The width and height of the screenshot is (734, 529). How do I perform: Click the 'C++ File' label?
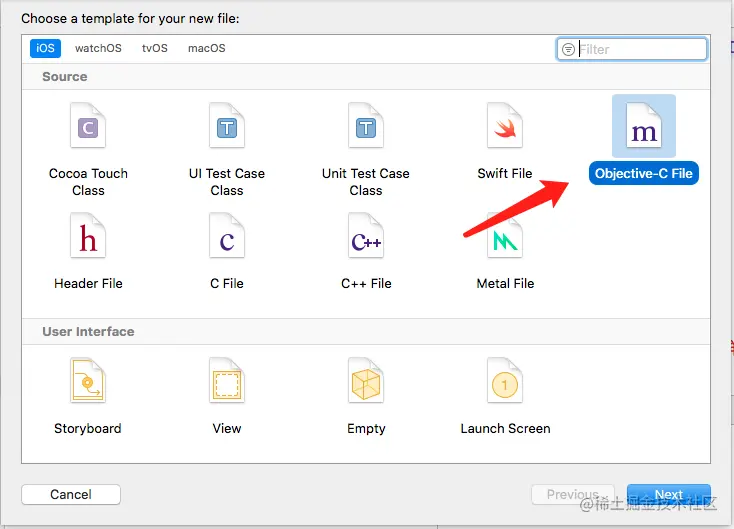click(x=366, y=283)
